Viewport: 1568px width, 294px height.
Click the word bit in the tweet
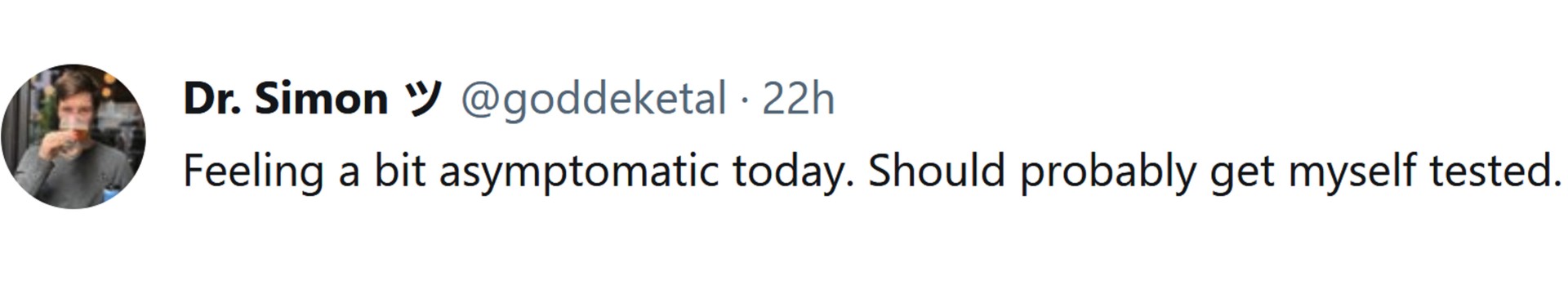[x=399, y=171]
